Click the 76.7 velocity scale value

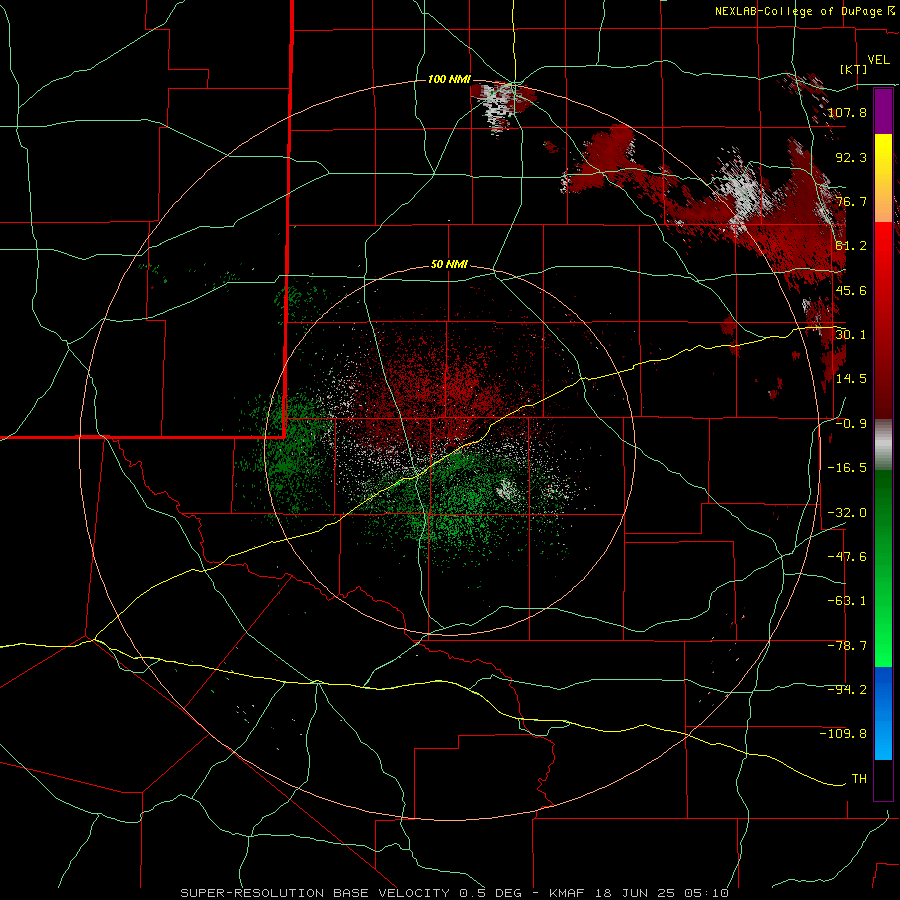pyautogui.click(x=851, y=201)
